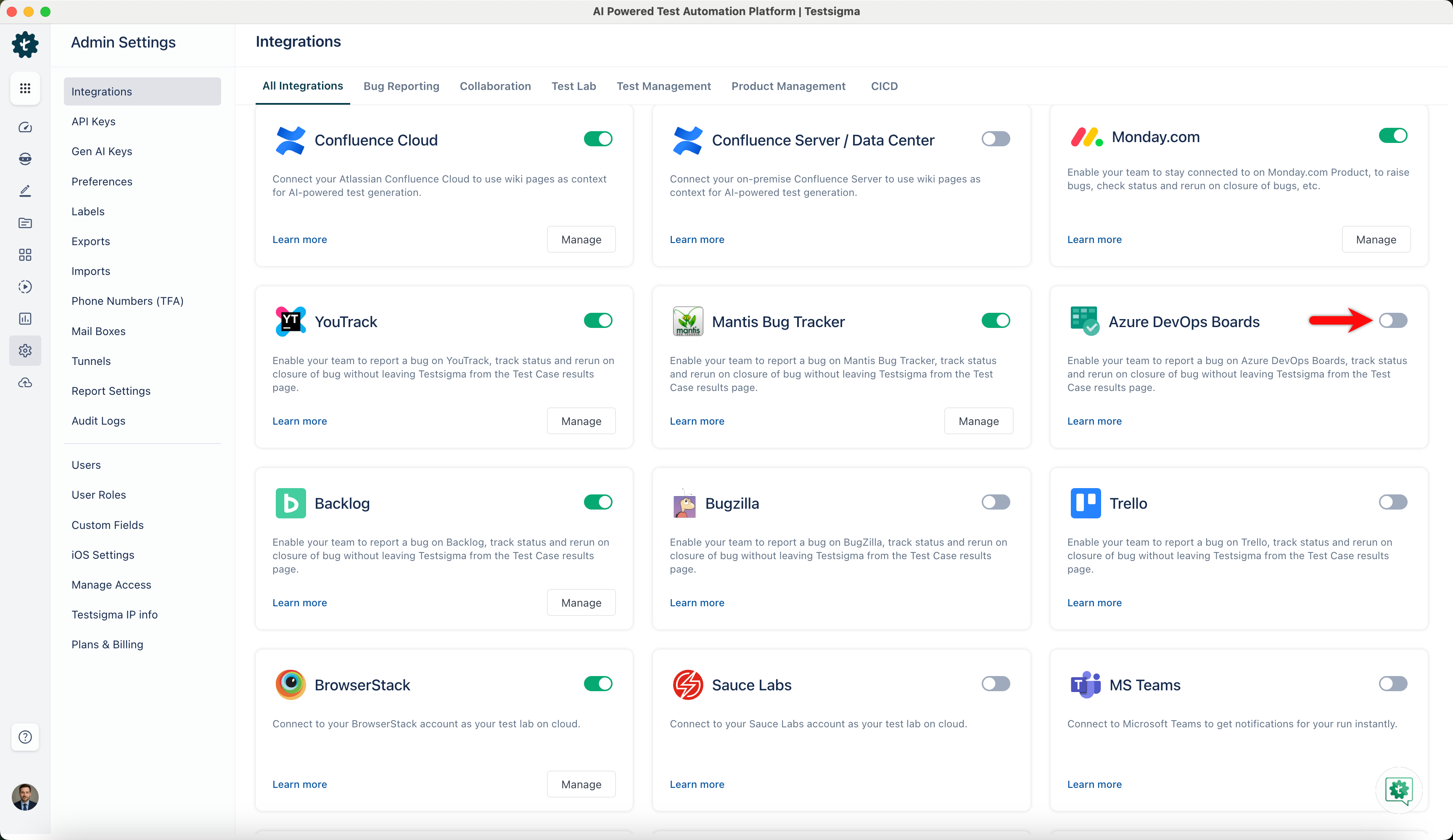Click the YouTrack logo

tap(290, 322)
